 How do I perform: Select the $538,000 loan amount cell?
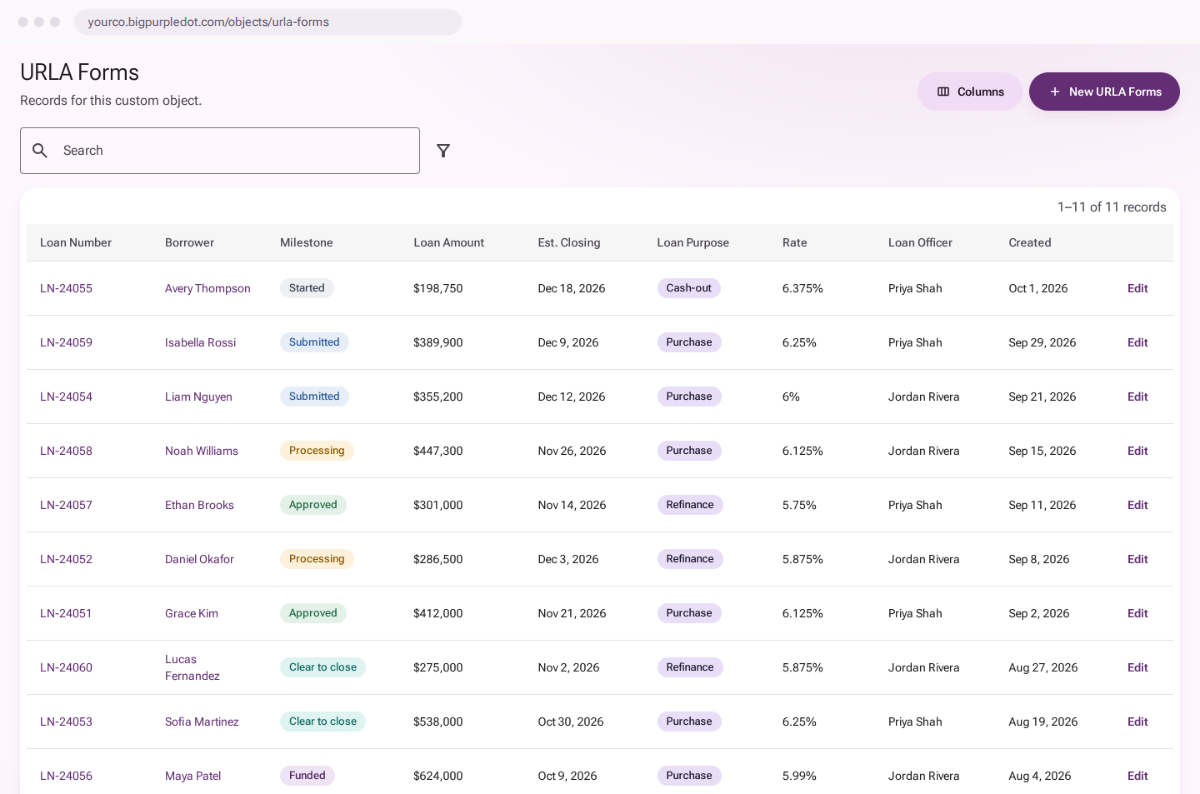pyautogui.click(x=438, y=721)
